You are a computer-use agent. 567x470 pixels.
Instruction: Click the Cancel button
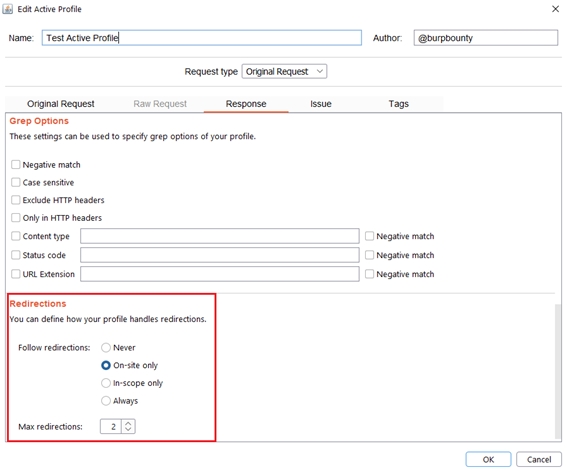[539, 460]
